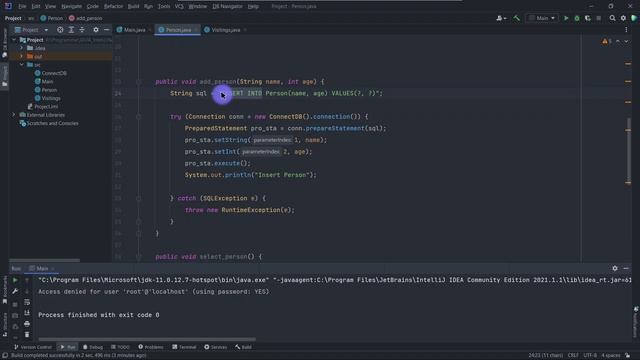Click the wrench icon in the Run panel
Image resolution: width=640 pixels, height=360 pixels.
[15, 291]
